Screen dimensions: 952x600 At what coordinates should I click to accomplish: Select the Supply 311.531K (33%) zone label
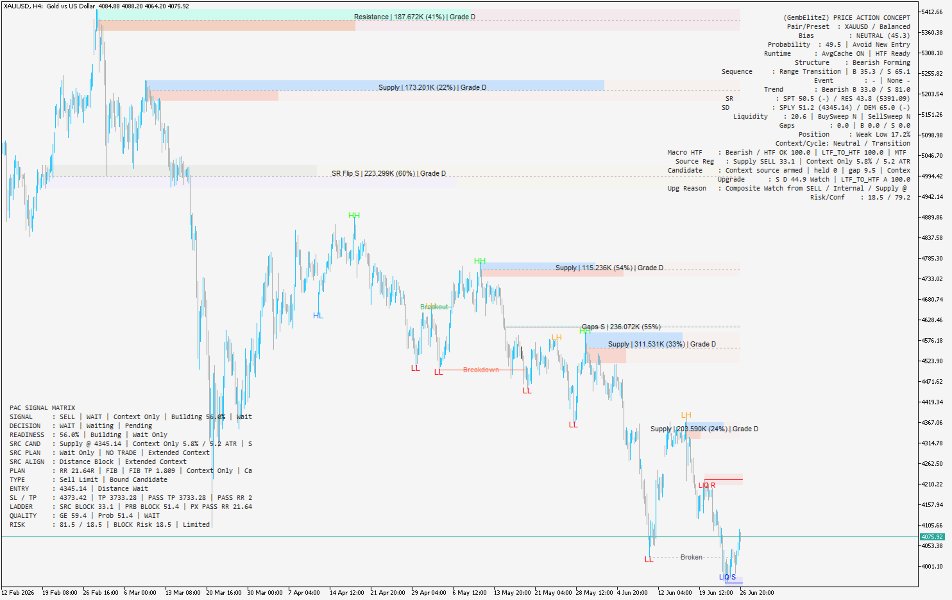(x=662, y=344)
